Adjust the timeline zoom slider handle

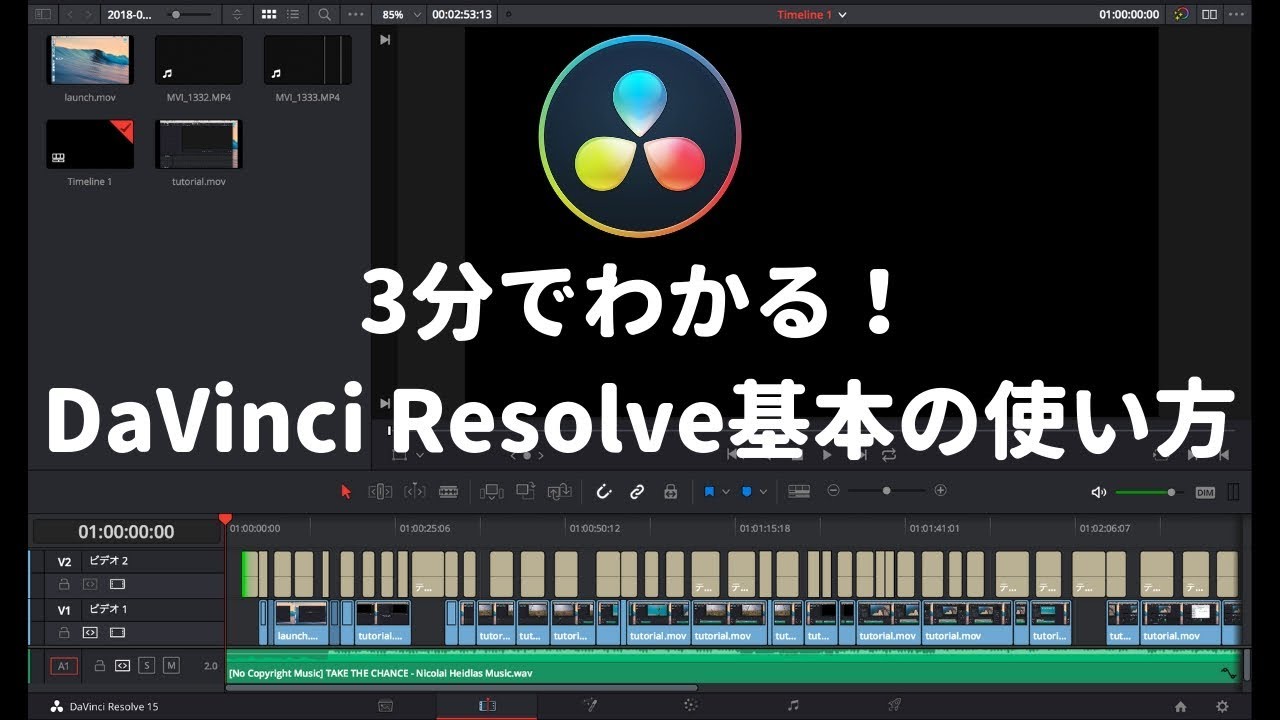886,491
